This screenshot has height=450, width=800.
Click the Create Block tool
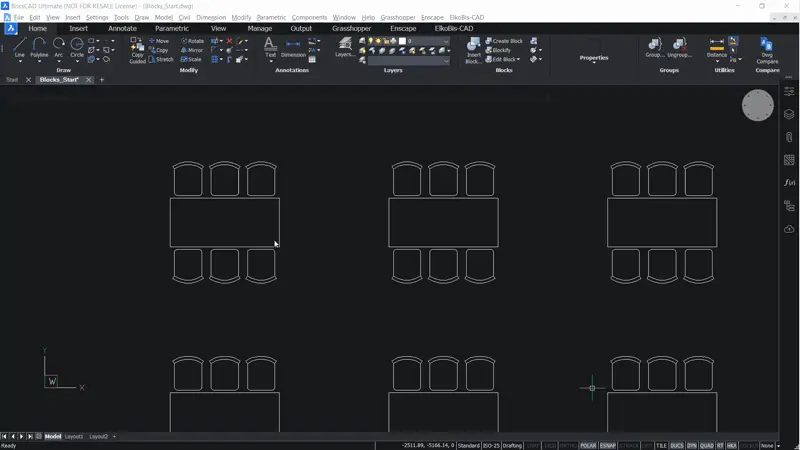click(x=504, y=41)
